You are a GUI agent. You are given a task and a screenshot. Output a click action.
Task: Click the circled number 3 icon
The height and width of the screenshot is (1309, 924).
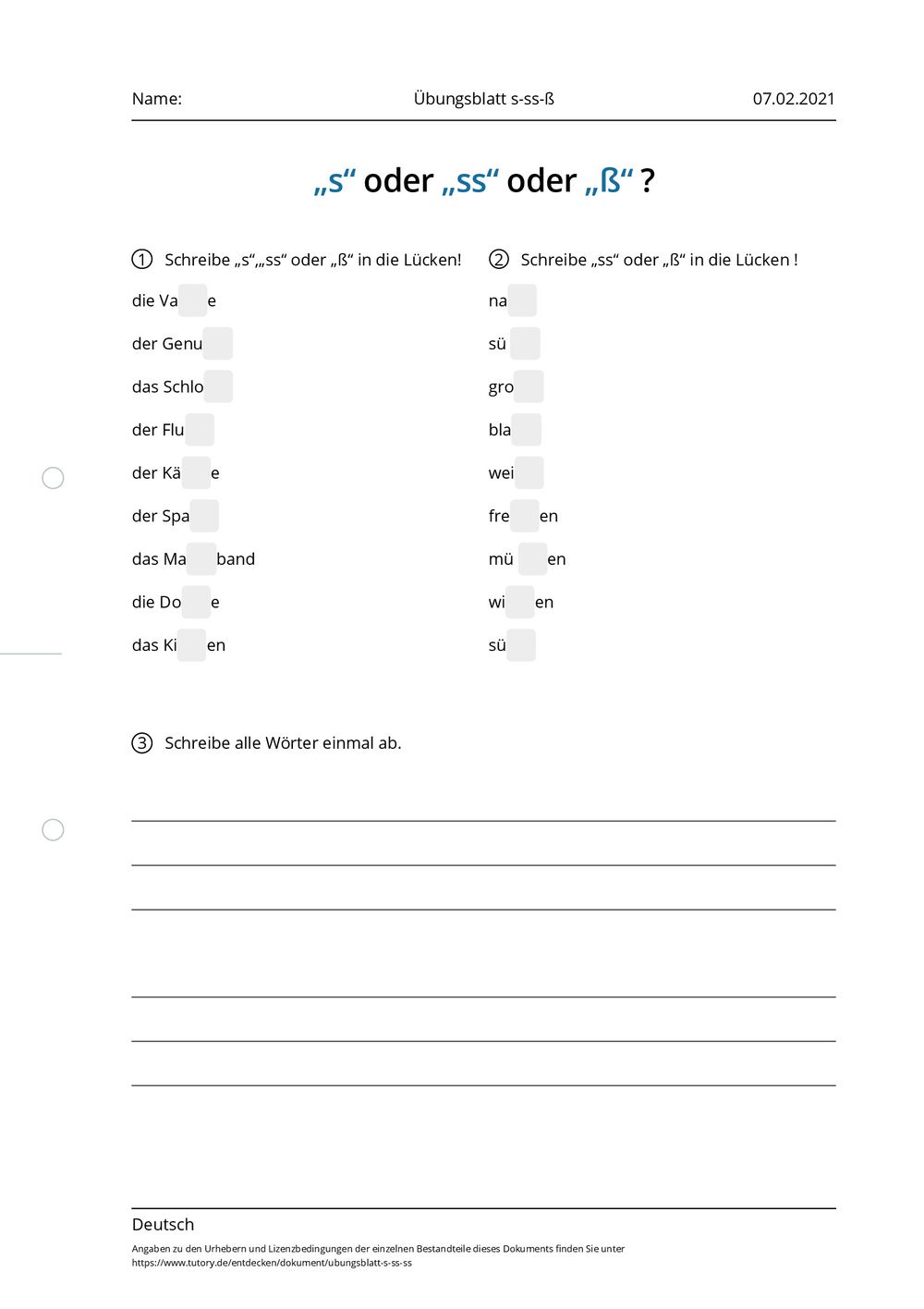(142, 743)
